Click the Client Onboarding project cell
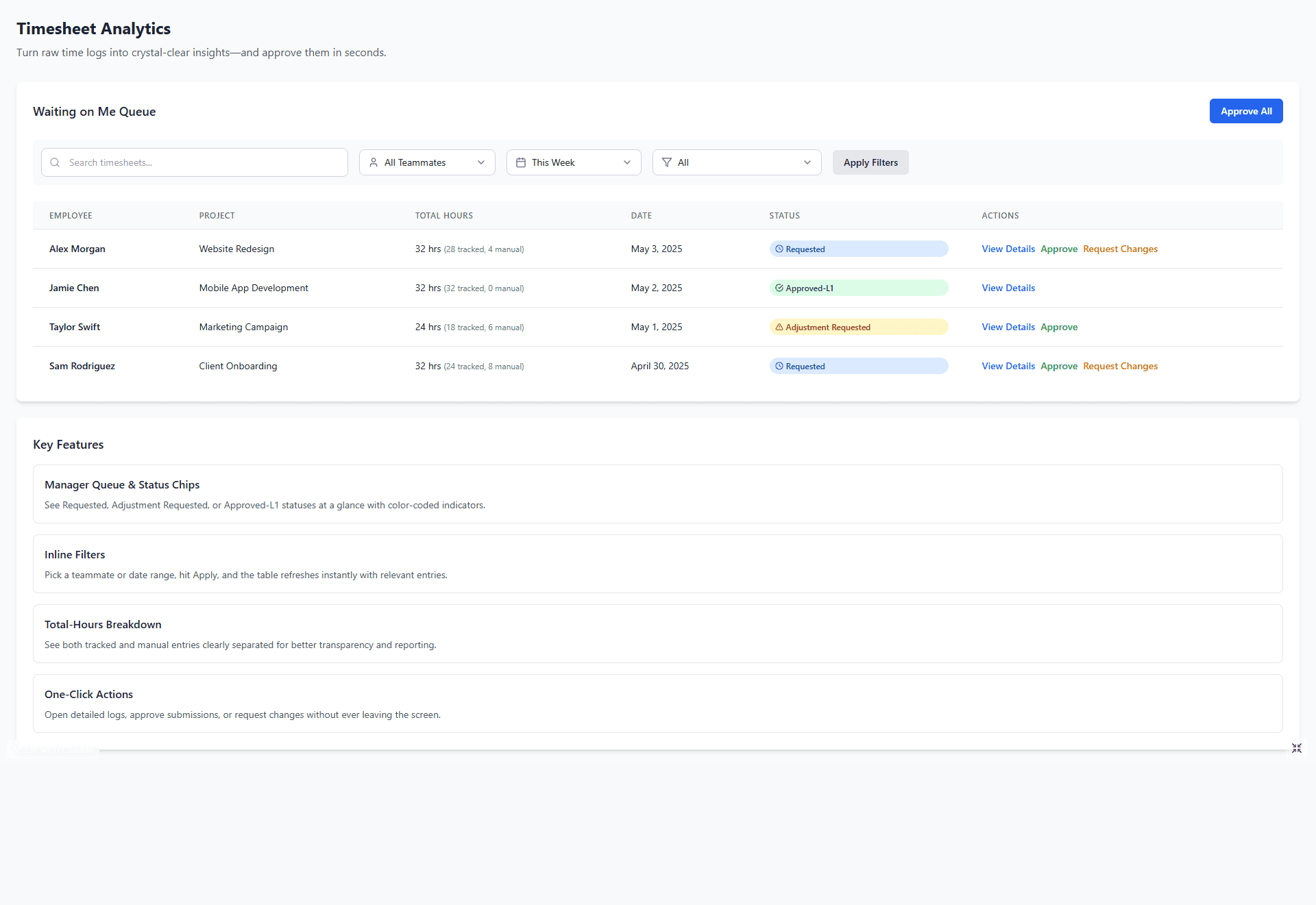 pos(238,366)
